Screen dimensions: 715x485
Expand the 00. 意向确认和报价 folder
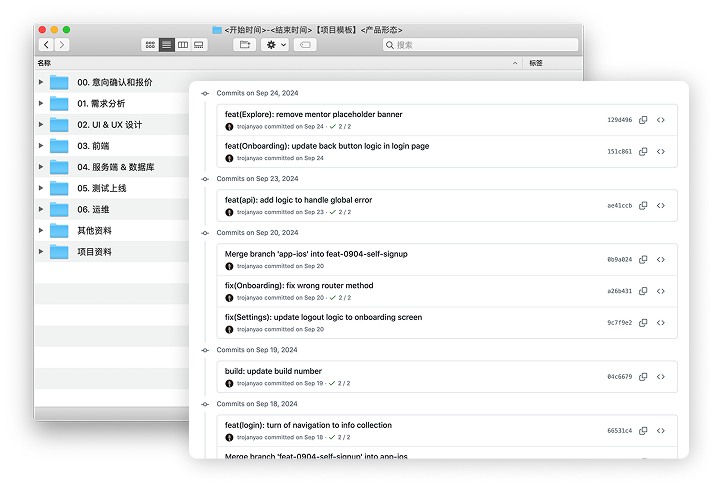(41, 82)
